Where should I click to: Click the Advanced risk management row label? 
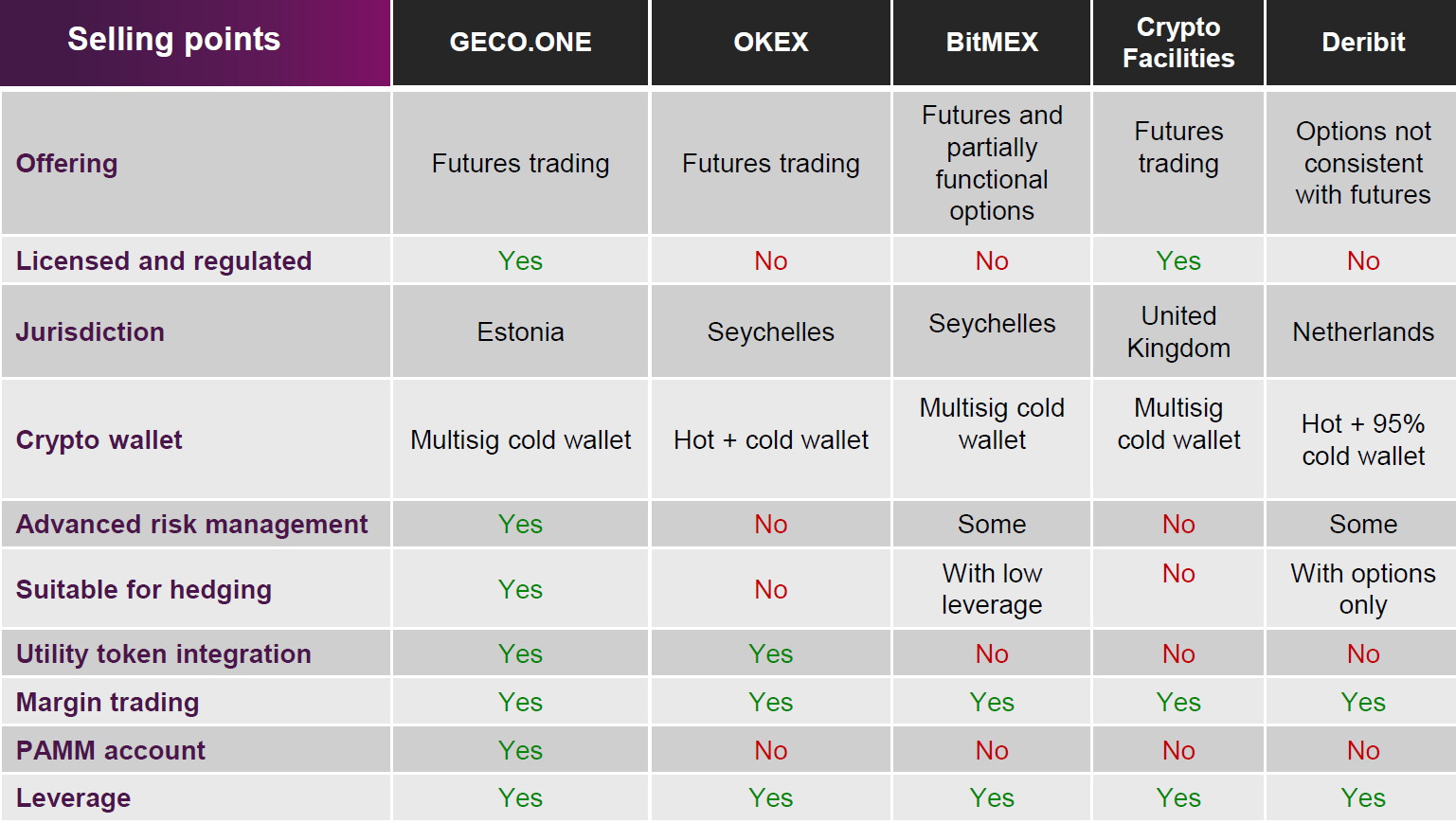coord(192,524)
